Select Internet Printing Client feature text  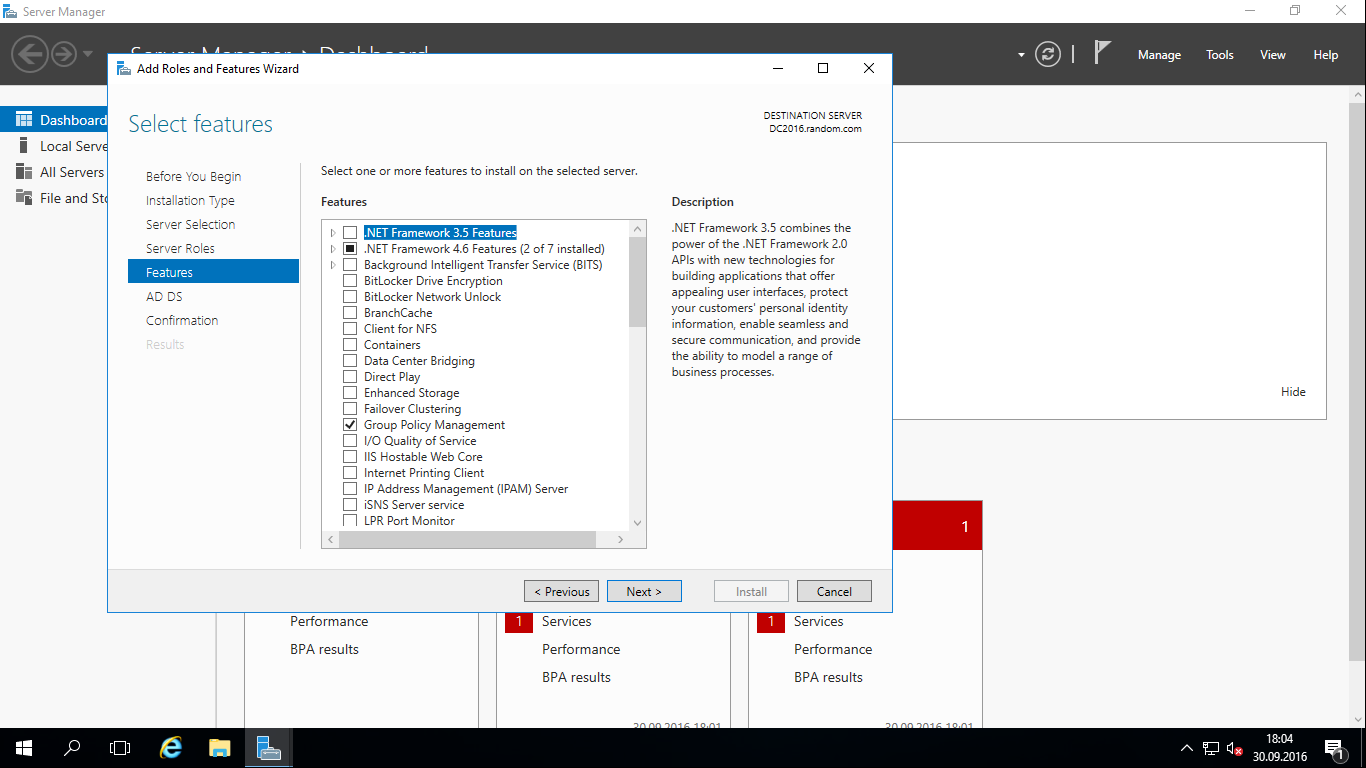click(424, 473)
